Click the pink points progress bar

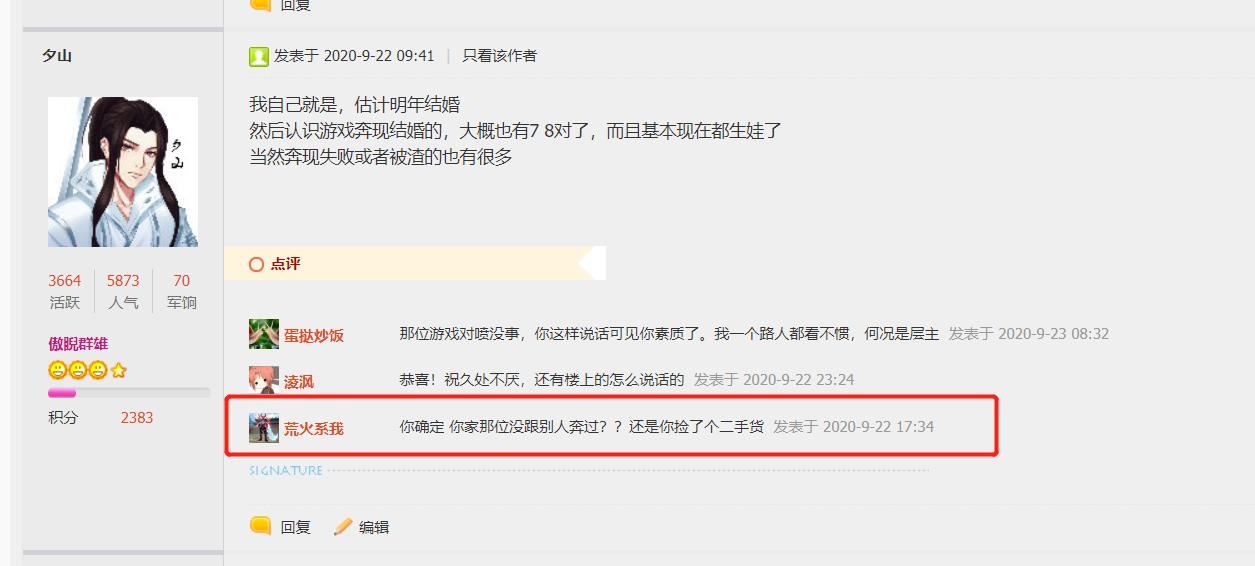(129, 393)
